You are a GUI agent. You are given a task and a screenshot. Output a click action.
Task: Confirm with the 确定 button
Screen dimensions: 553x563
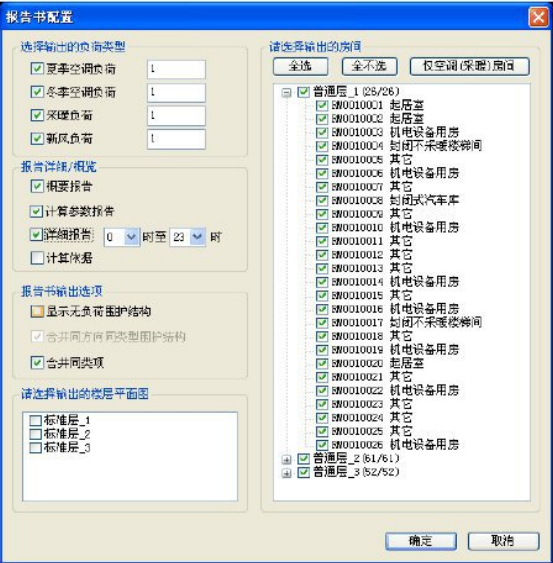click(x=421, y=541)
